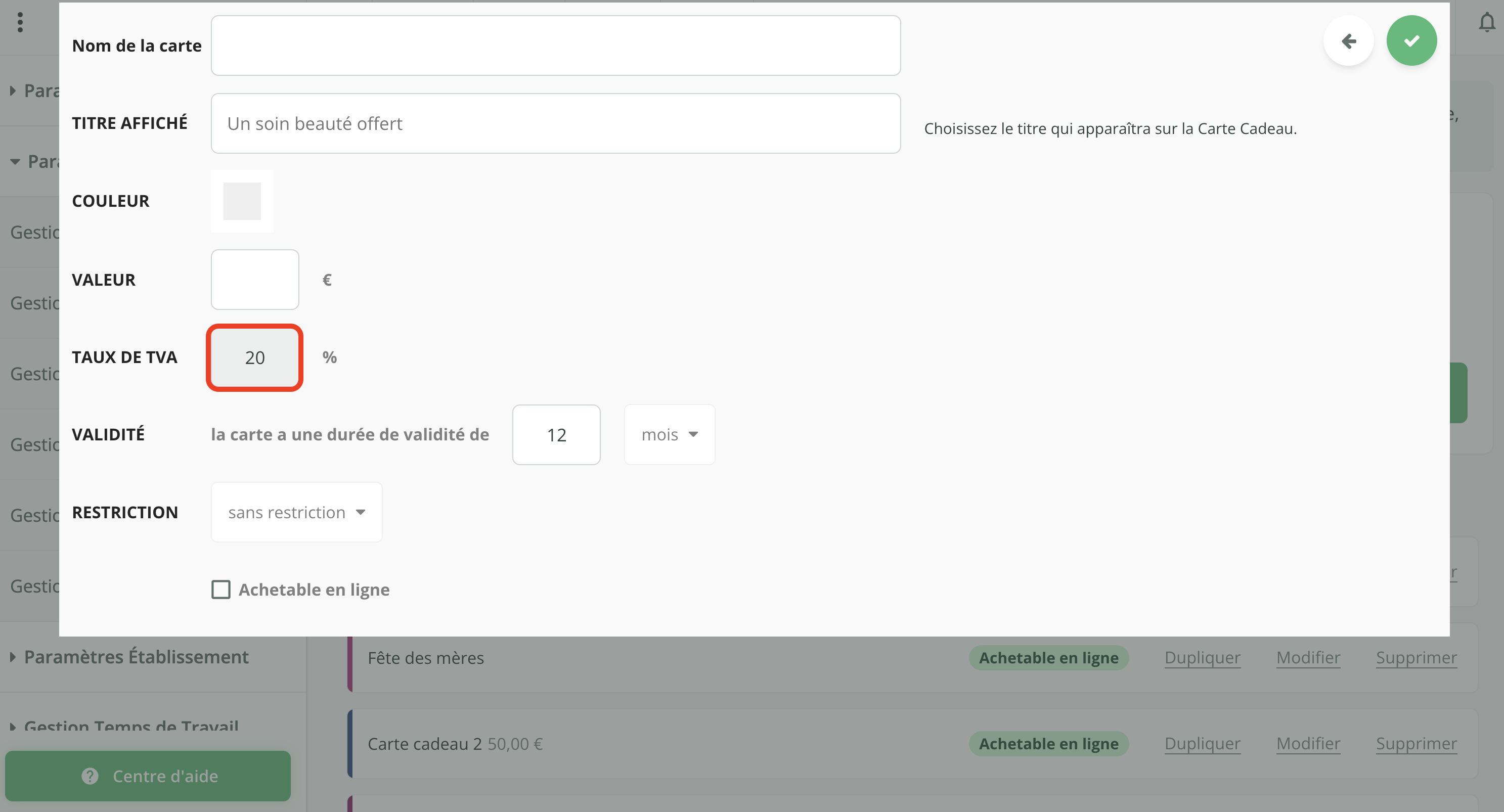Image resolution: width=1504 pixels, height=812 pixels.
Task: Modify the Carte cadeau 2 entry
Action: [x=1308, y=743]
